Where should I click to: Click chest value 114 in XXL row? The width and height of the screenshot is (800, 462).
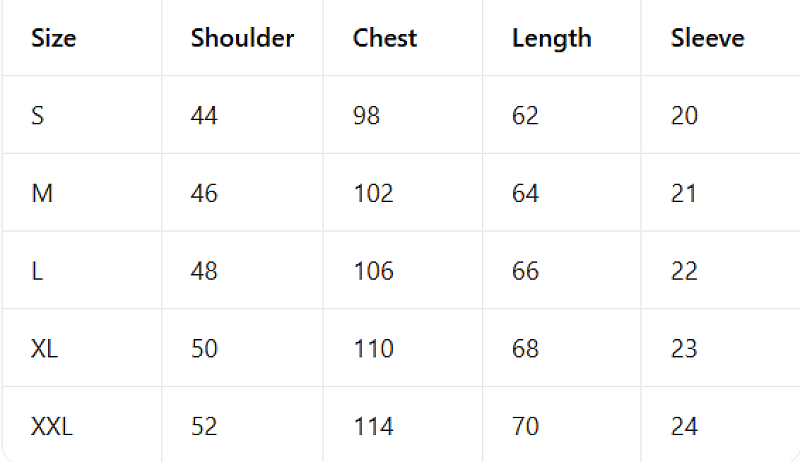click(373, 427)
